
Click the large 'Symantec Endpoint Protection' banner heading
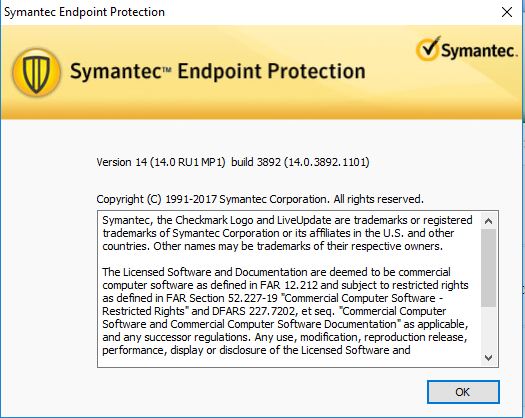coord(218,72)
